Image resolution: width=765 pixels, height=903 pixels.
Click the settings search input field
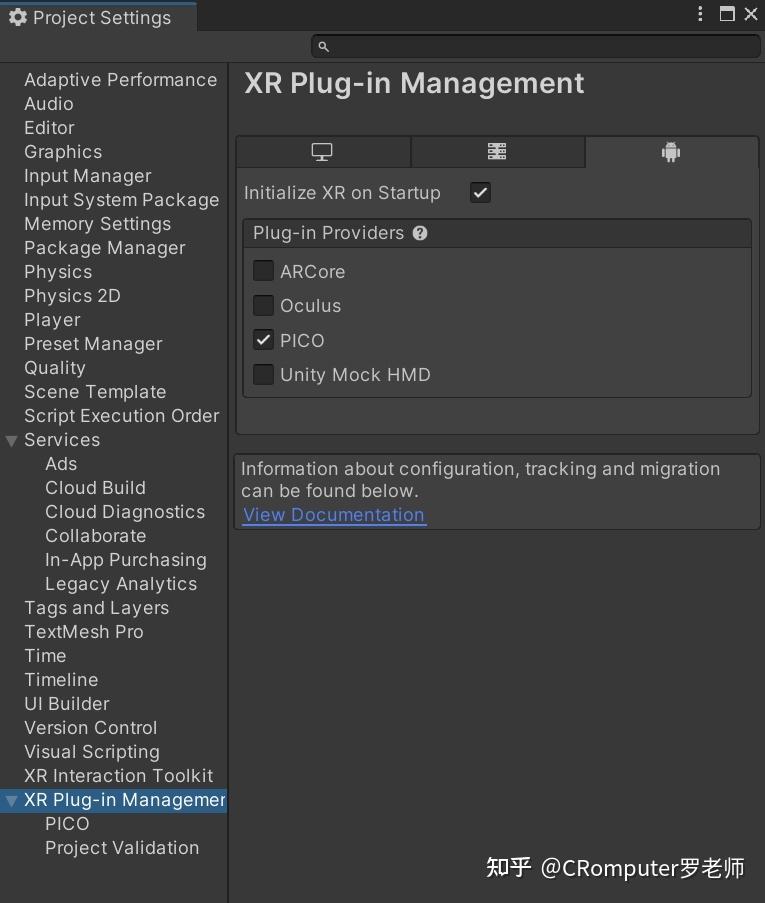pyautogui.click(x=540, y=46)
